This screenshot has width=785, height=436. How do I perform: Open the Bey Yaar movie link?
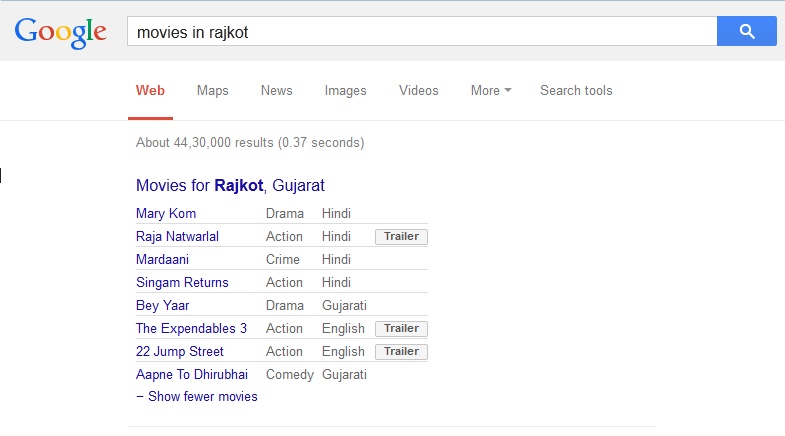point(162,306)
